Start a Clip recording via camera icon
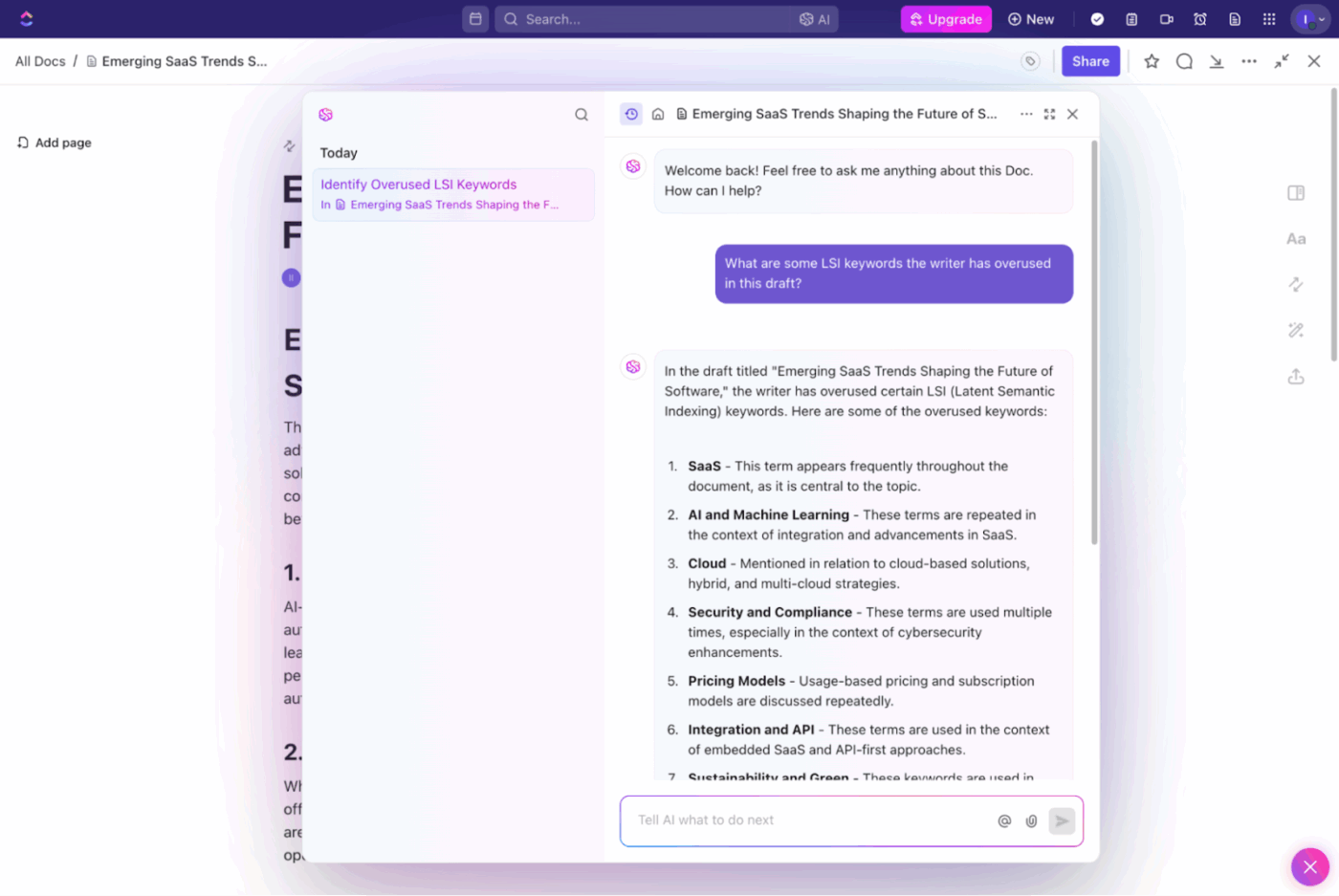 tap(1166, 19)
